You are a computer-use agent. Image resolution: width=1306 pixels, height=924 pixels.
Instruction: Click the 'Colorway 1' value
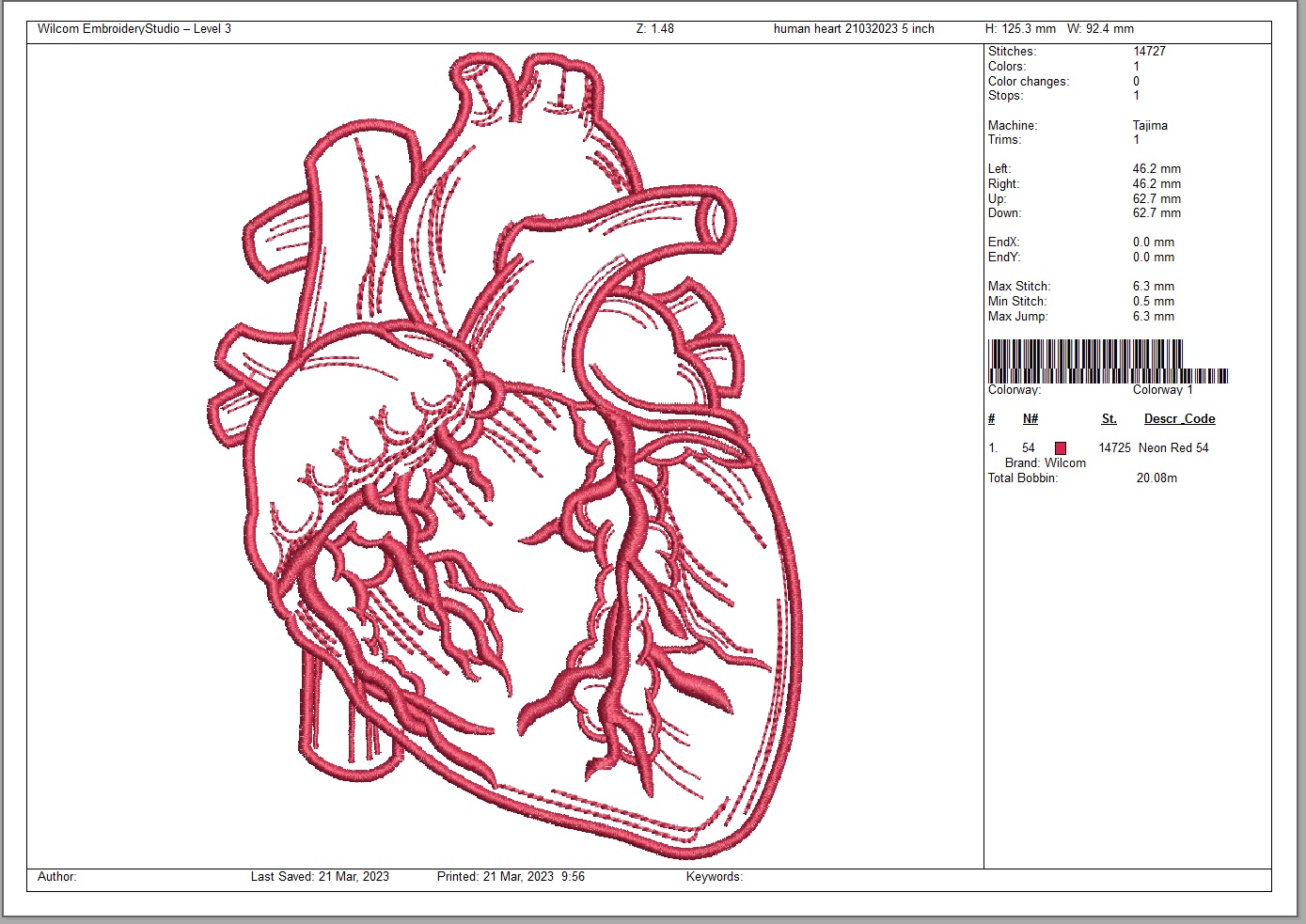click(x=1162, y=390)
